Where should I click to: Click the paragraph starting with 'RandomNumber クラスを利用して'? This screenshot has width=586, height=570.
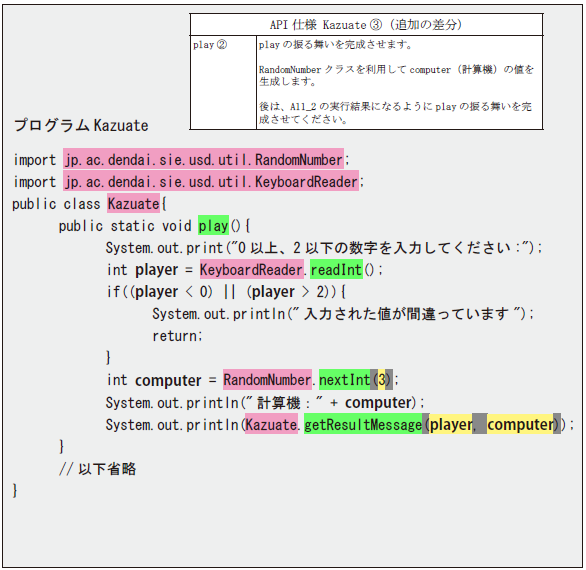396,75
